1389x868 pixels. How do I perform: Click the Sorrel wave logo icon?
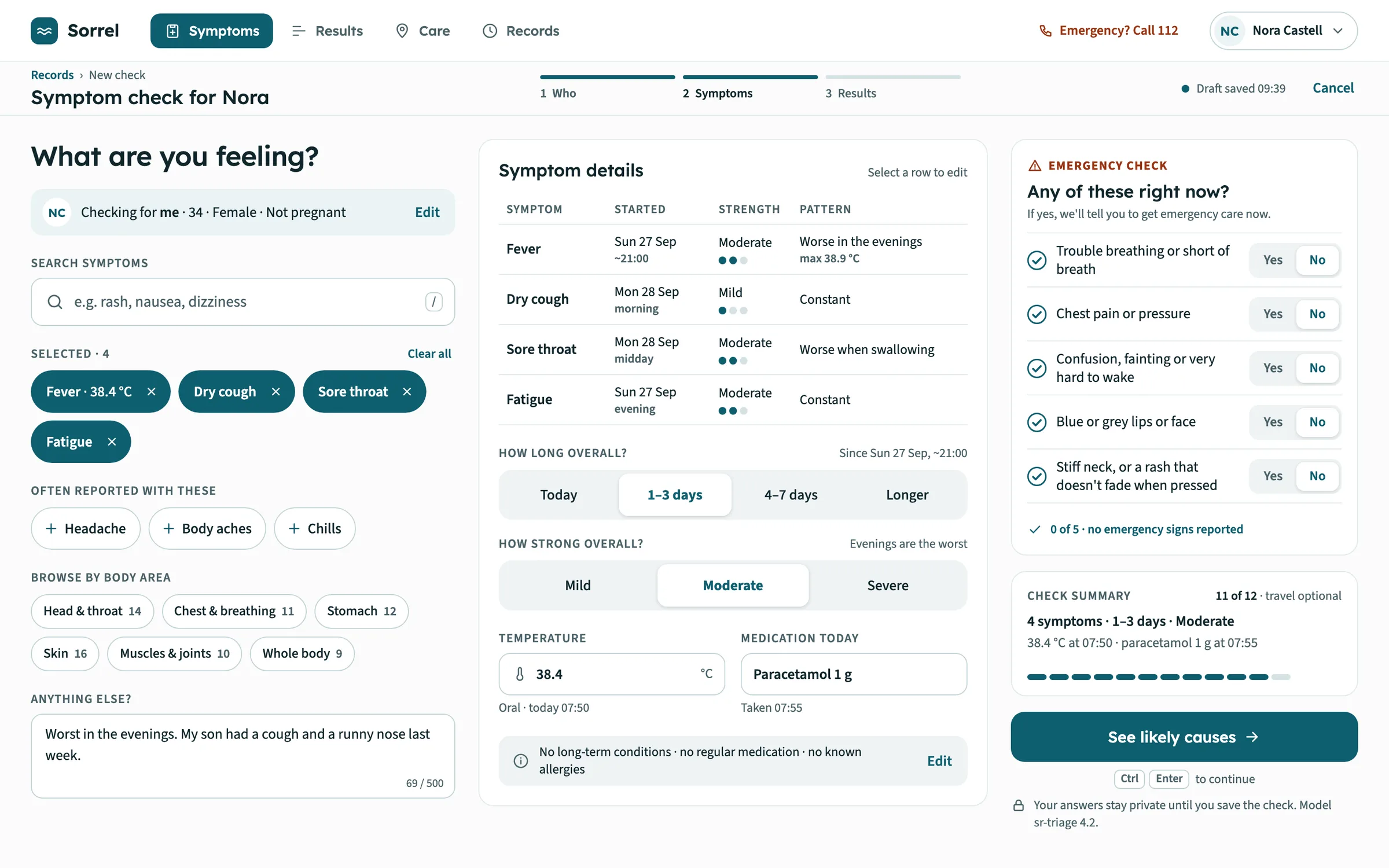(45, 31)
